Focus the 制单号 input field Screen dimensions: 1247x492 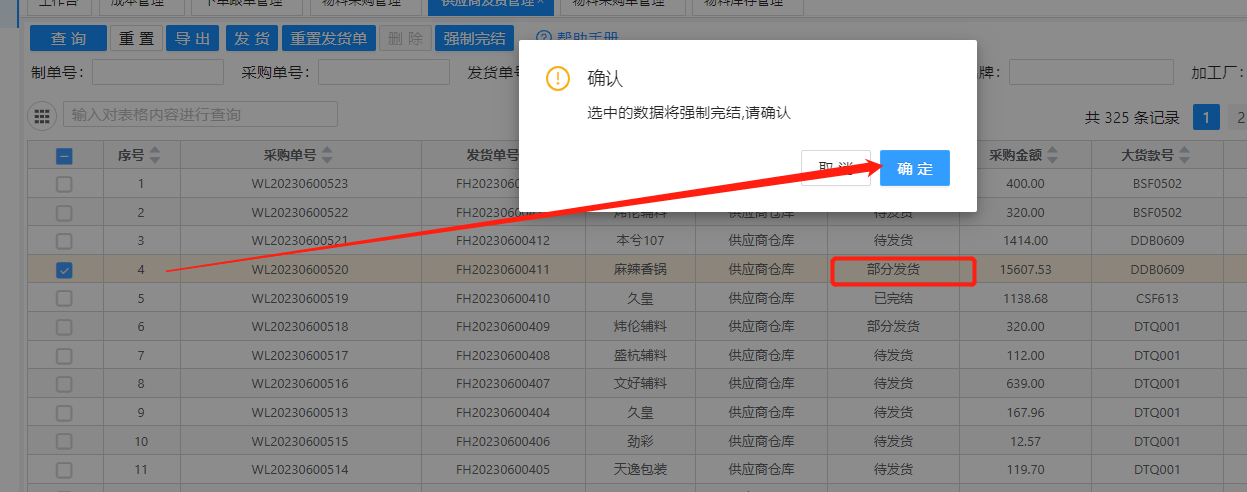[157, 72]
